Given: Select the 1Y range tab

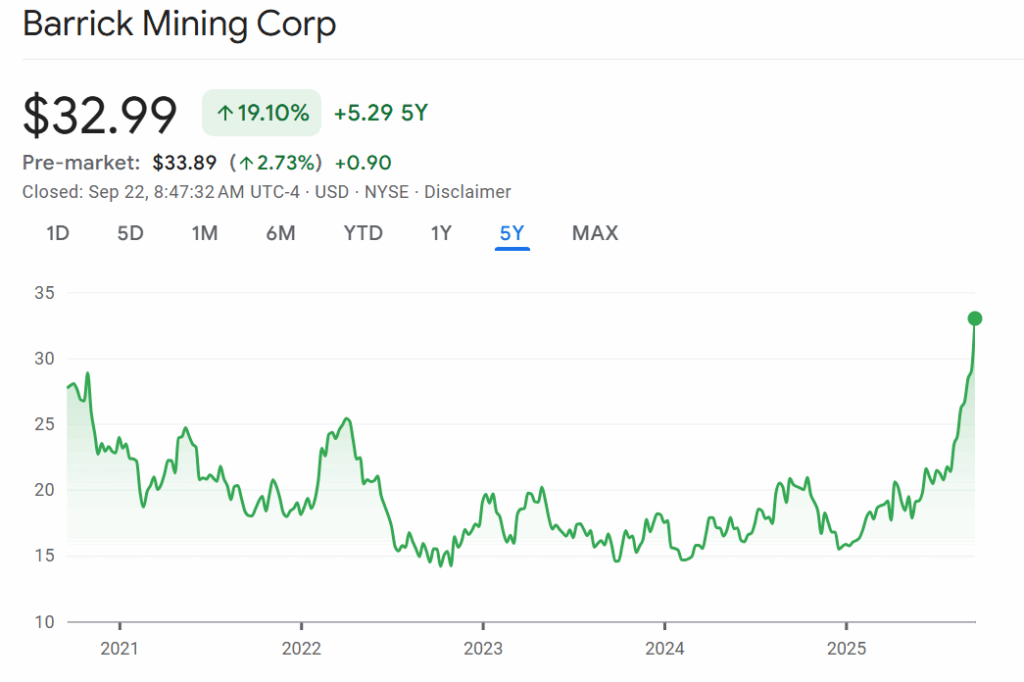Looking at the screenshot, I should [441, 233].
